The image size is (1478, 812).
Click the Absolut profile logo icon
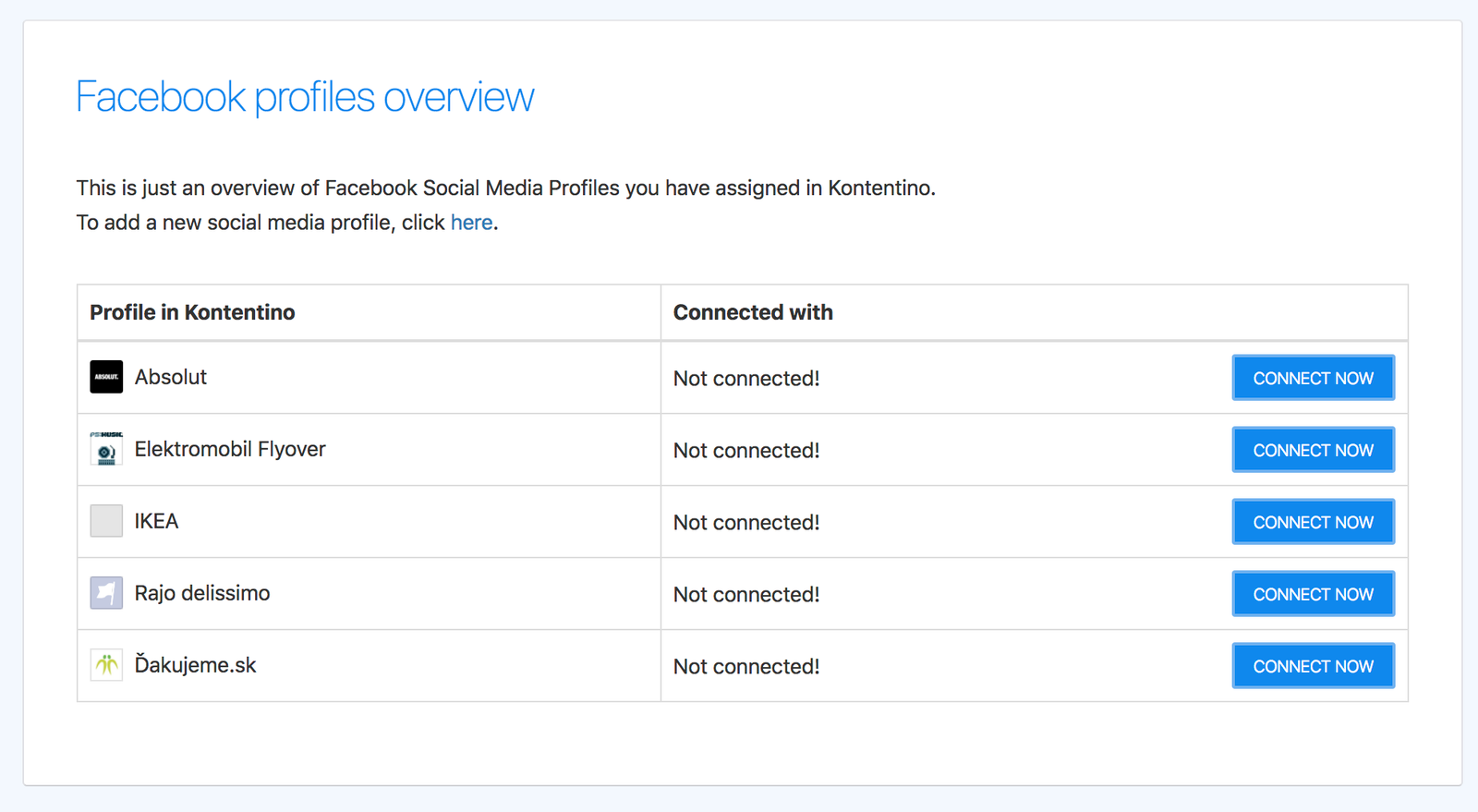(106, 377)
